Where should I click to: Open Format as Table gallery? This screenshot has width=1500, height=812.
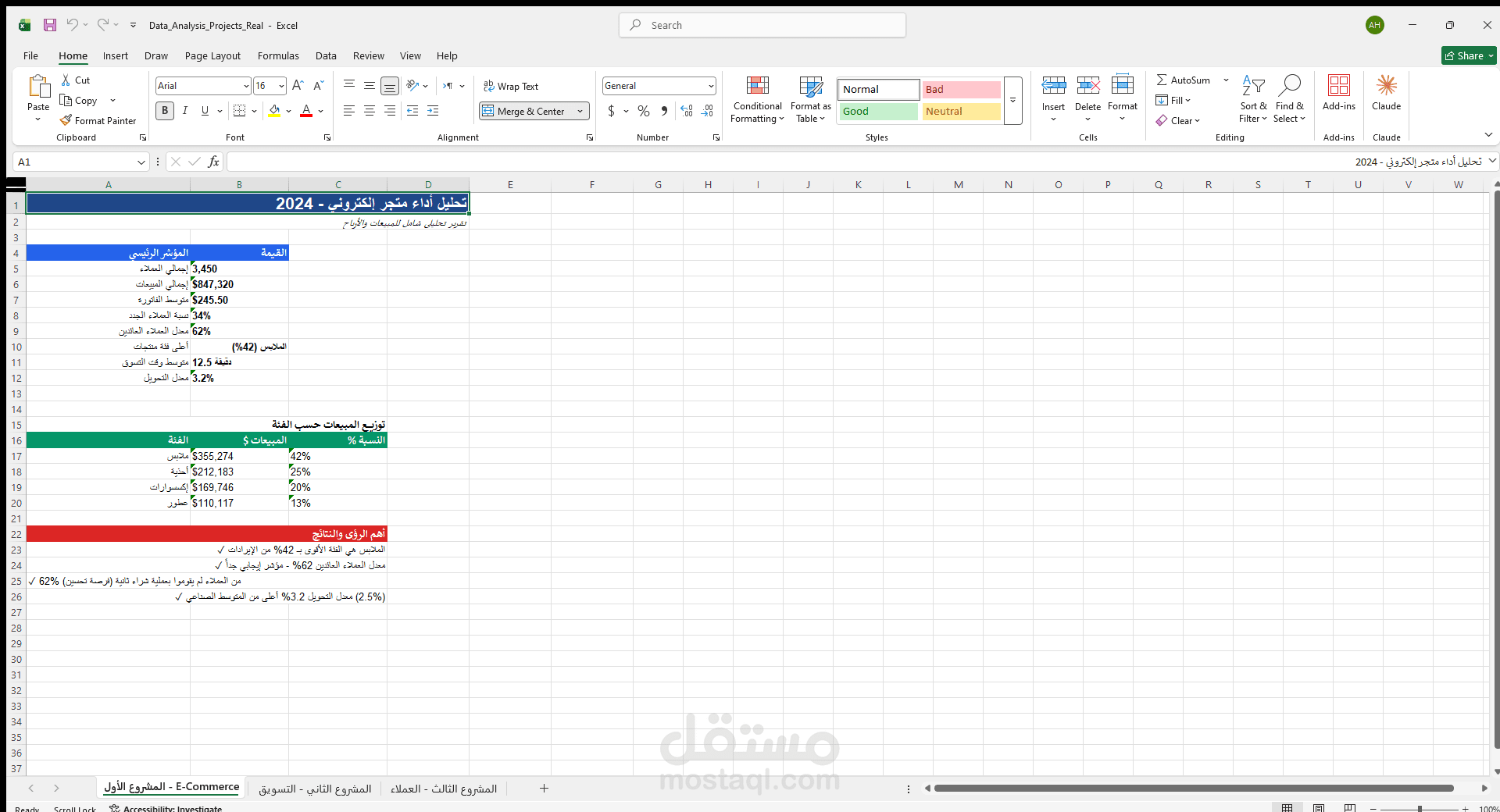pyautogui.click(x=811, y=99)
